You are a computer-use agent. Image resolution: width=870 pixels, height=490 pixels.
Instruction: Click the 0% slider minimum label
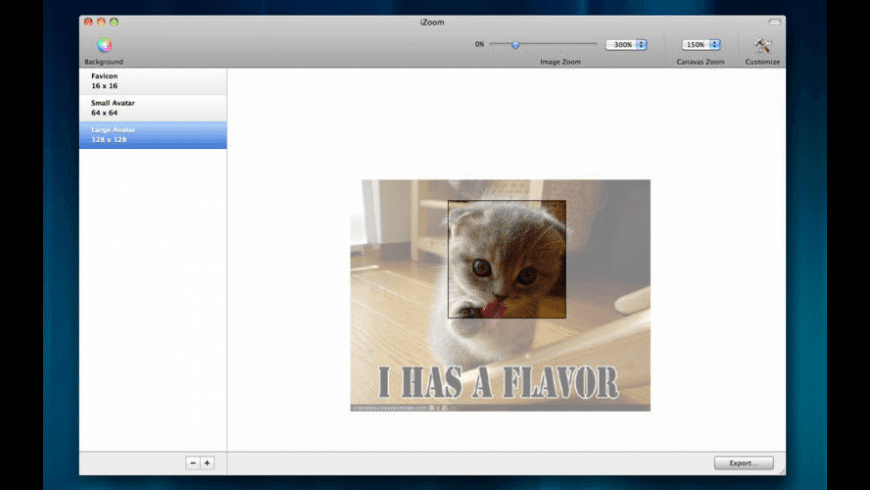click(479, 44)
